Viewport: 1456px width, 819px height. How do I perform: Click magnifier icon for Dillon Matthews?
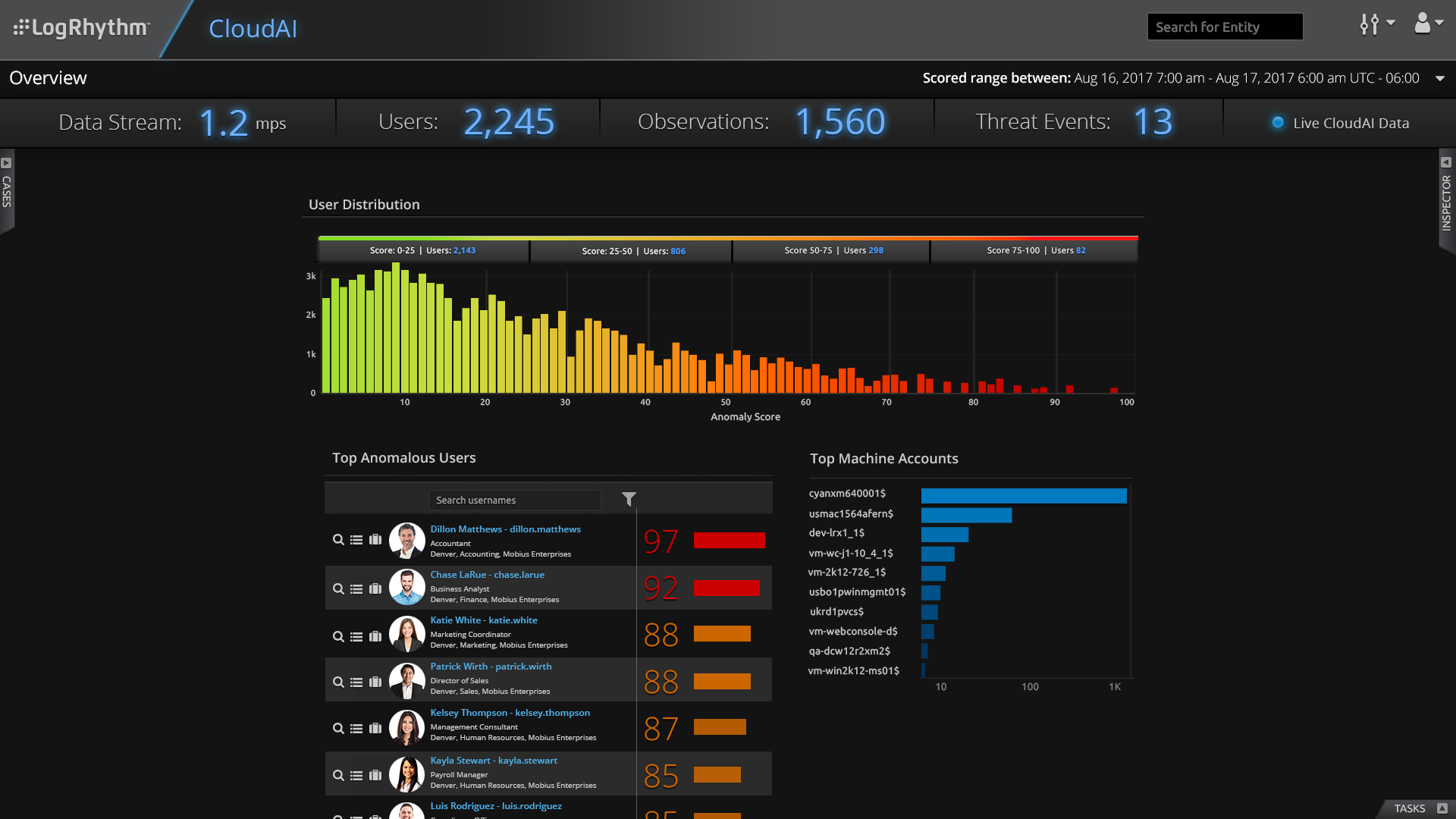[338, 540]
